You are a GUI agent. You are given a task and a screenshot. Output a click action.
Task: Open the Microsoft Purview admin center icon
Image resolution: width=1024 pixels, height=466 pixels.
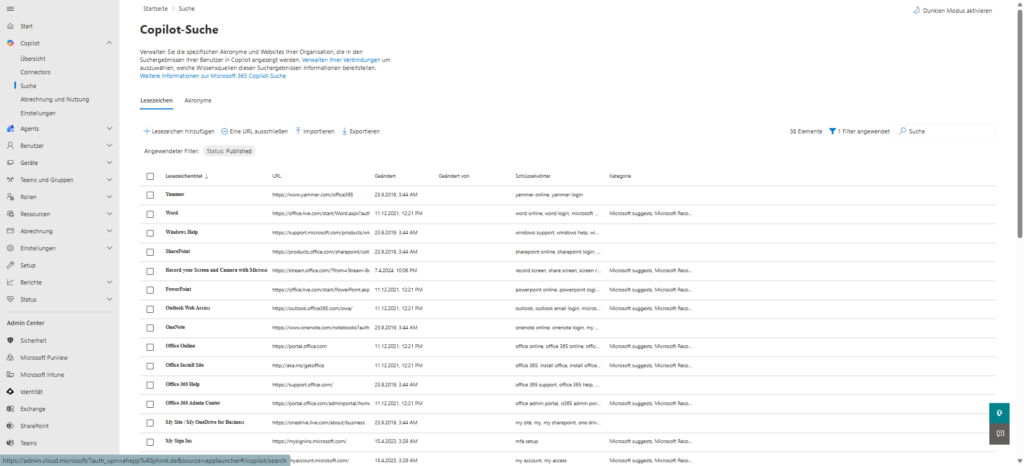point(10,357)
